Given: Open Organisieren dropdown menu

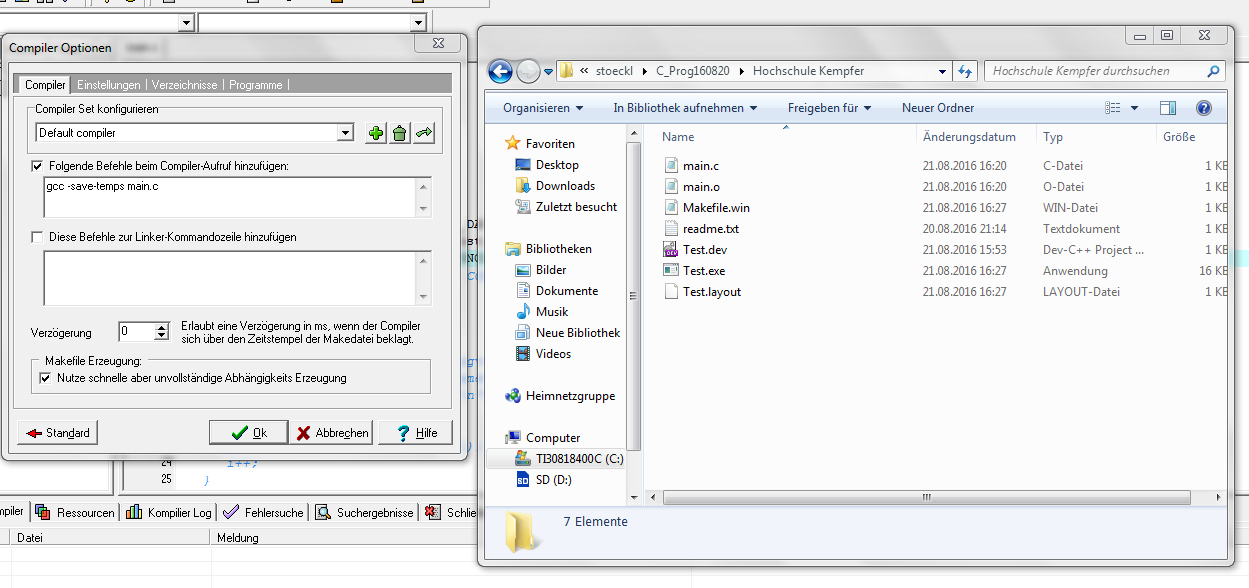Looking at the screenshot, I should click(543, 108).
